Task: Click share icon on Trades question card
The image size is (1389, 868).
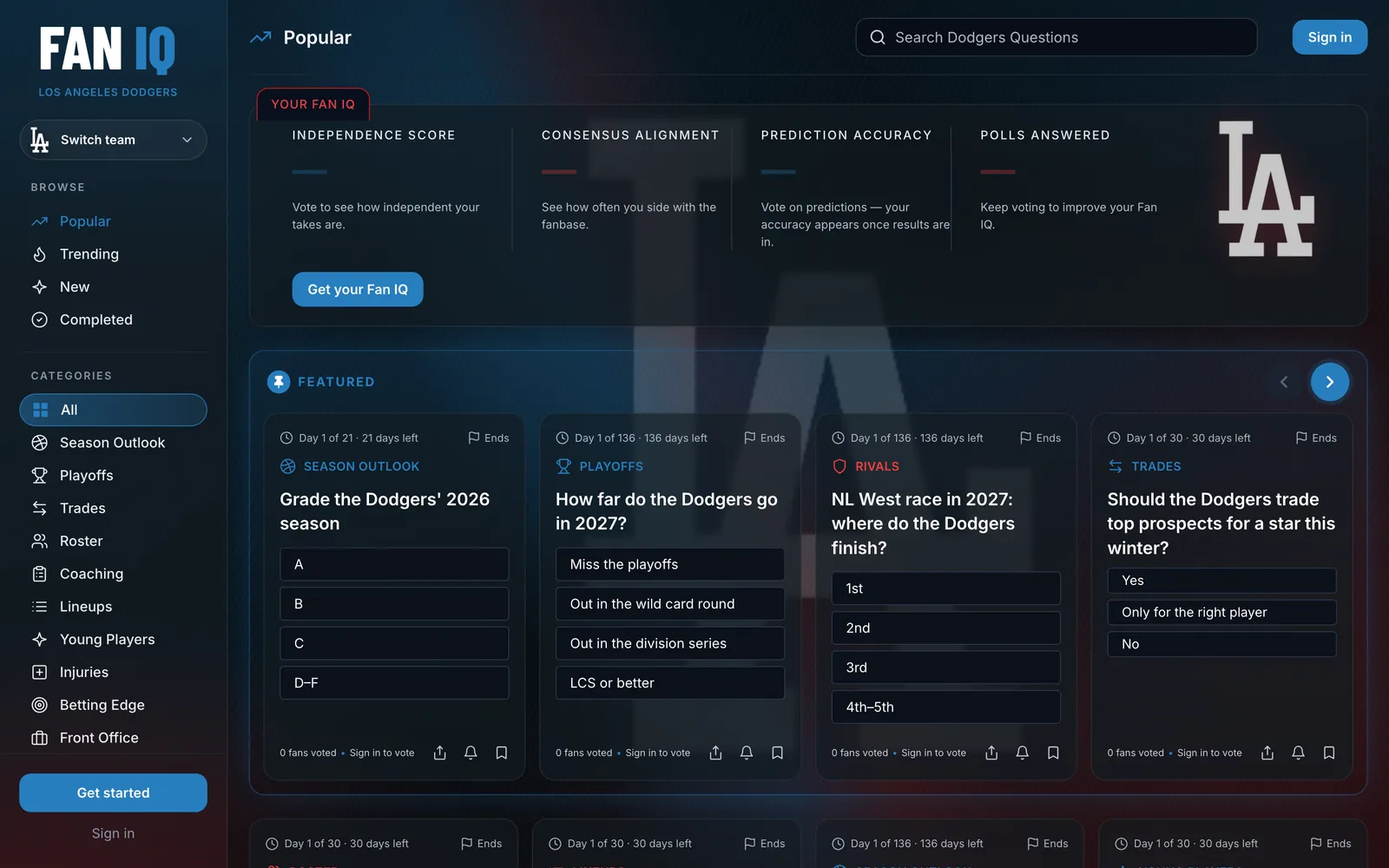Action: click(x=1267, y=753)
